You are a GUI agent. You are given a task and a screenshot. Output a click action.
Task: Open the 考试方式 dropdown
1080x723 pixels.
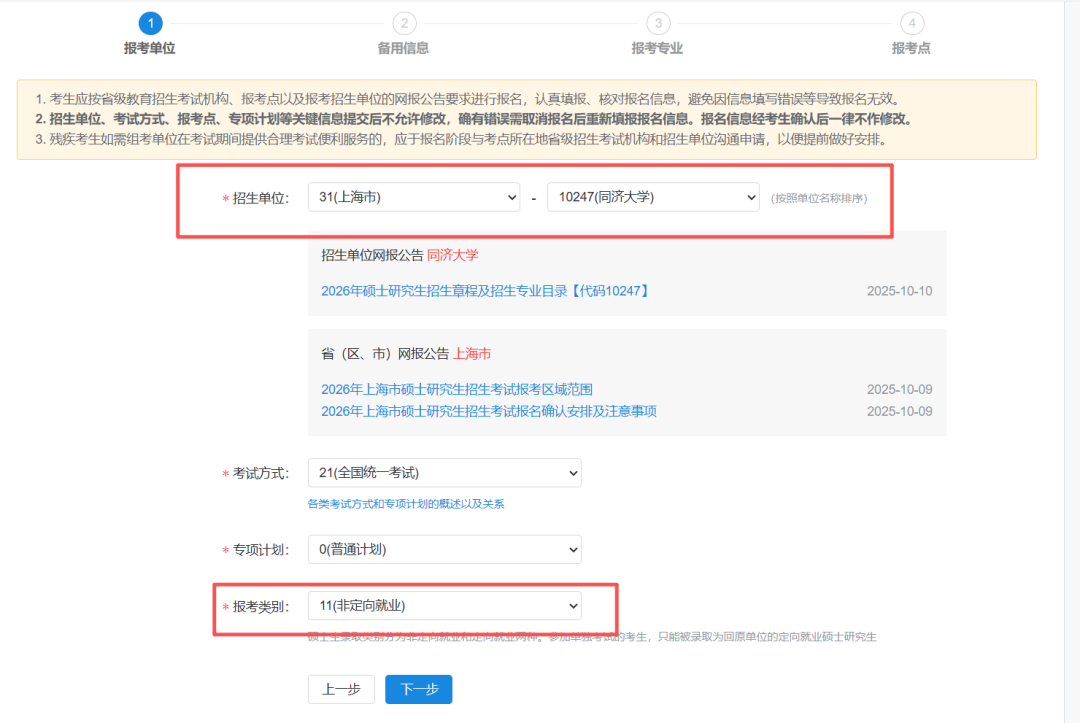(x=444, y=473)
